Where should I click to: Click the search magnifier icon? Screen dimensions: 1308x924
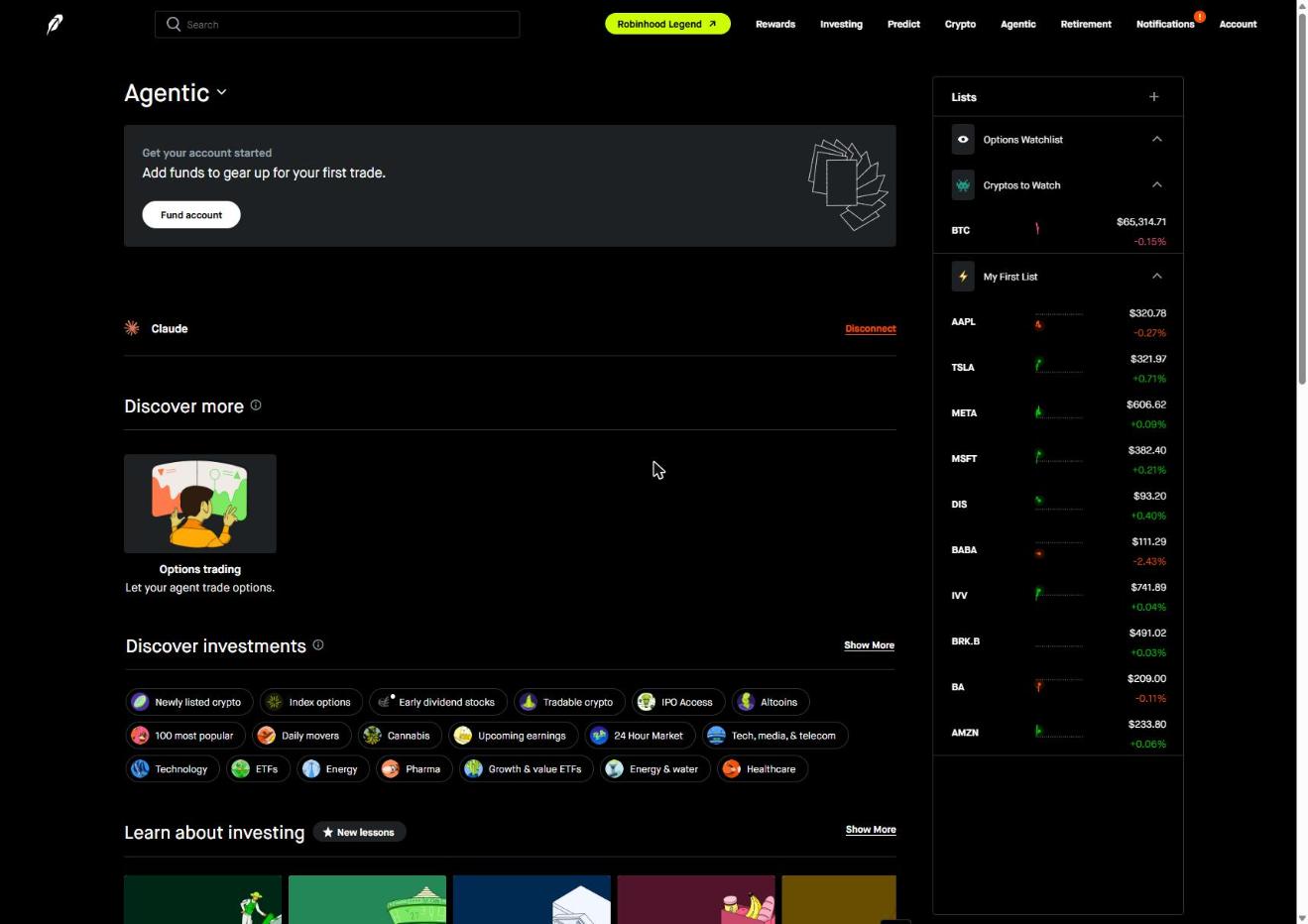coord(174,24)
